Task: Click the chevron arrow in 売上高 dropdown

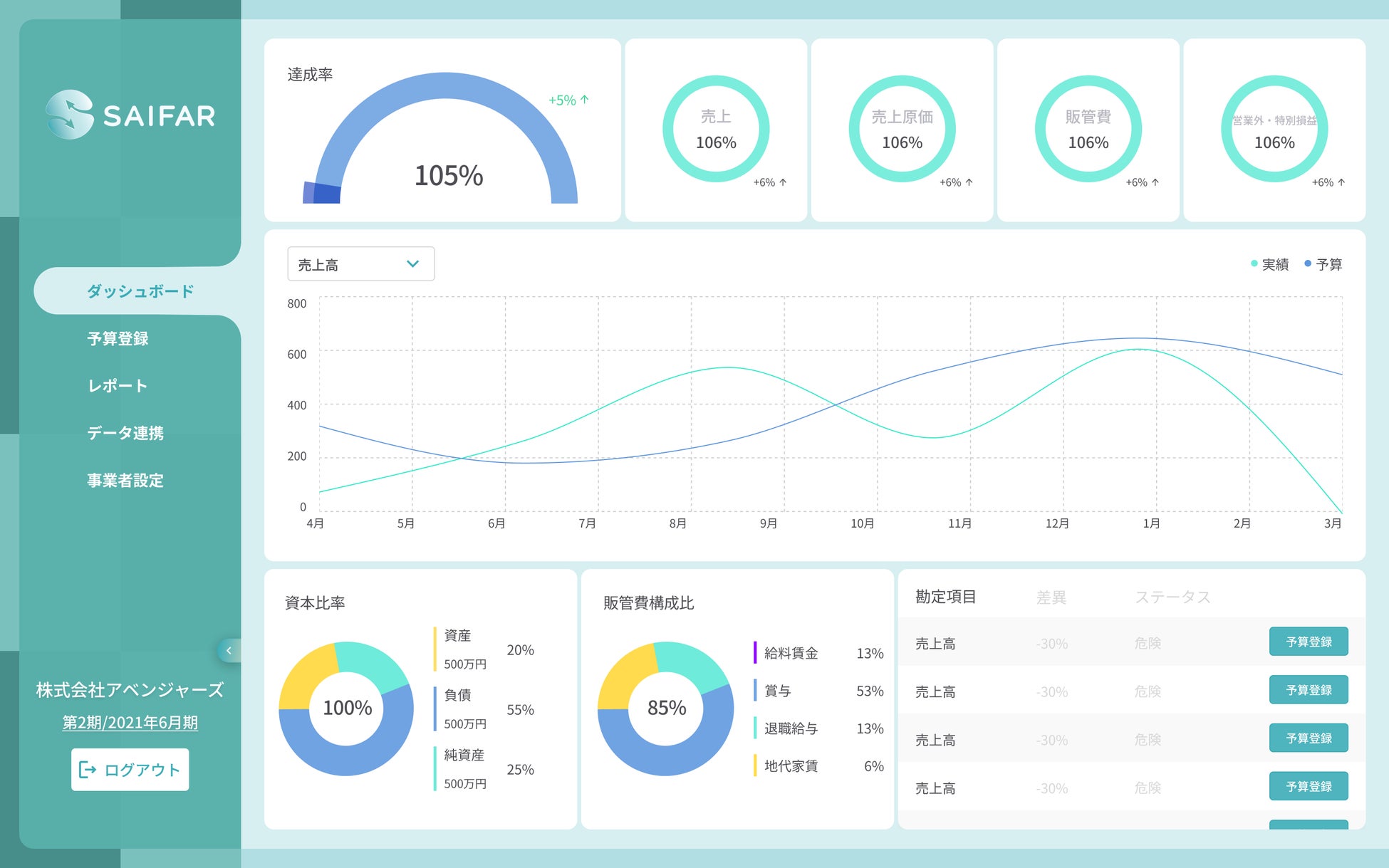Action: tap(412, 264)
